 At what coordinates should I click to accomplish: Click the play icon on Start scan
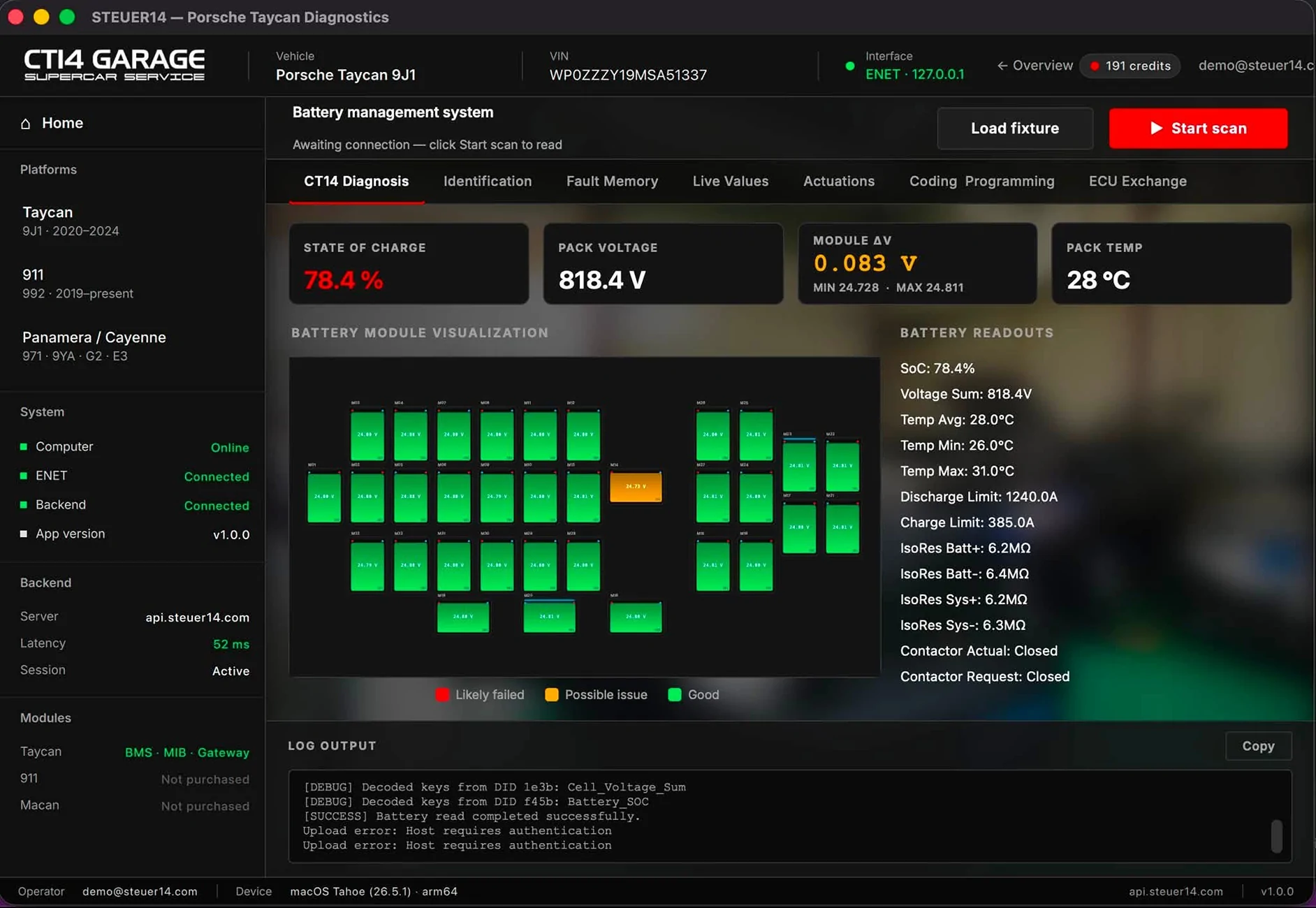(1156, 129)
